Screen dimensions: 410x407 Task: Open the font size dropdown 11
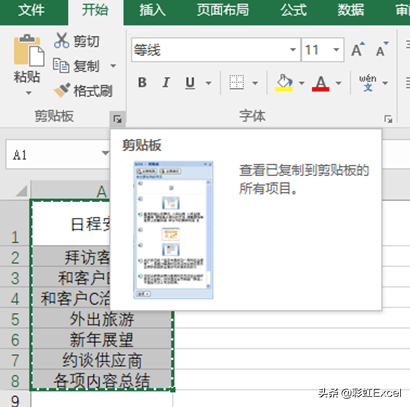pyautogui.click(x=336, y=50)
